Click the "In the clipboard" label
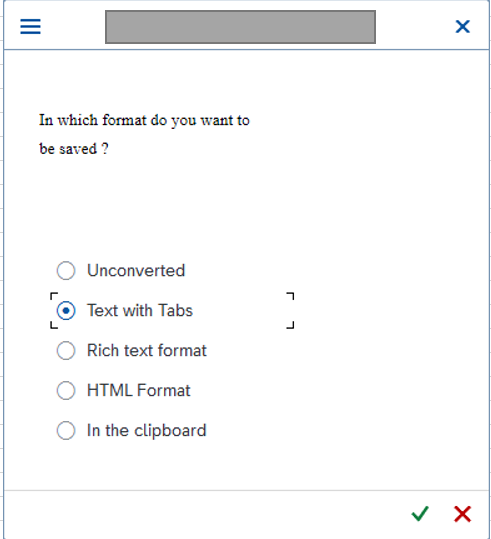The width and height of the screenshot is (491, 539). 147,430
